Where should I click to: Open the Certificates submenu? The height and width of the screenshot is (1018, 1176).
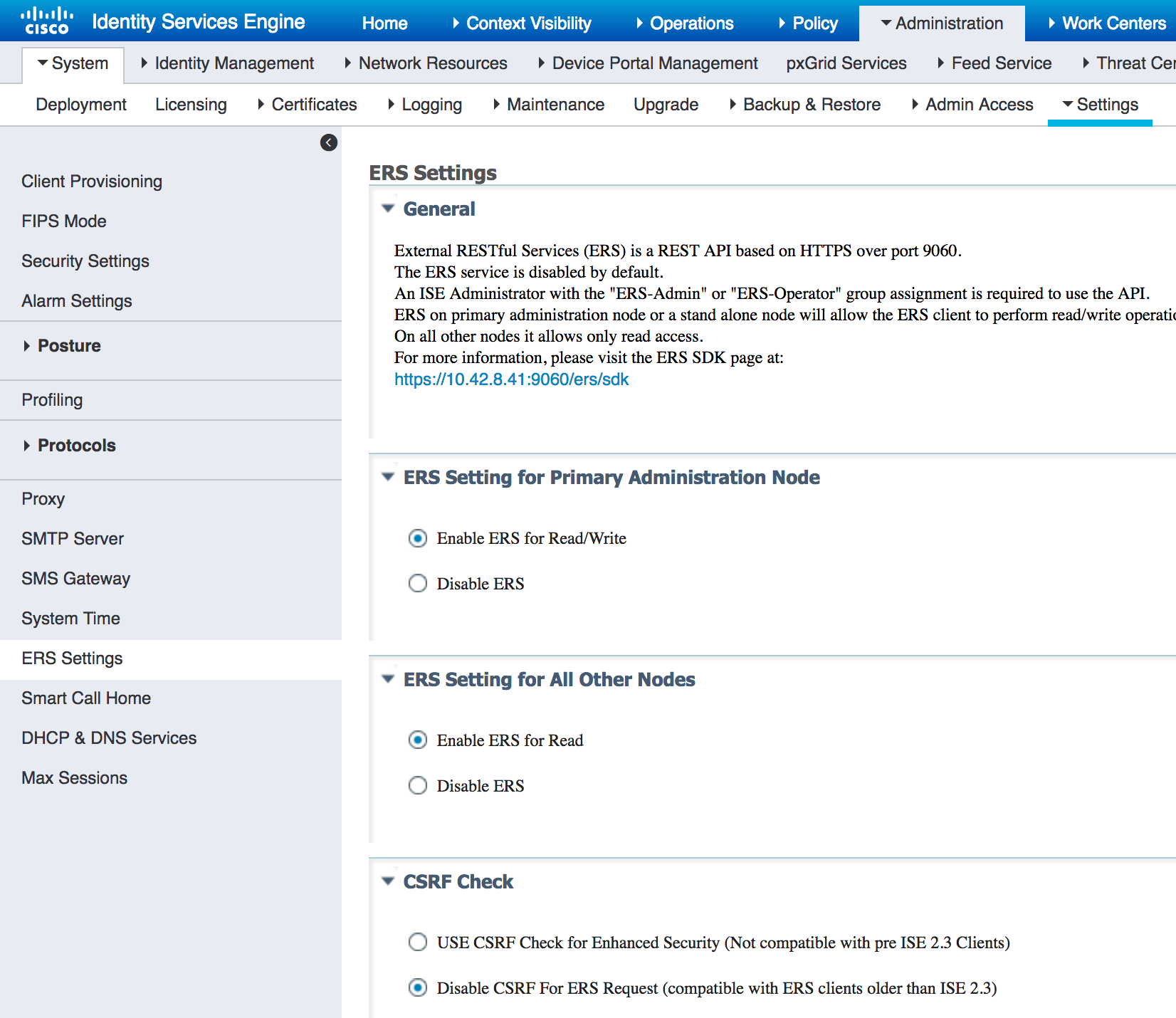tap(307, 105)
